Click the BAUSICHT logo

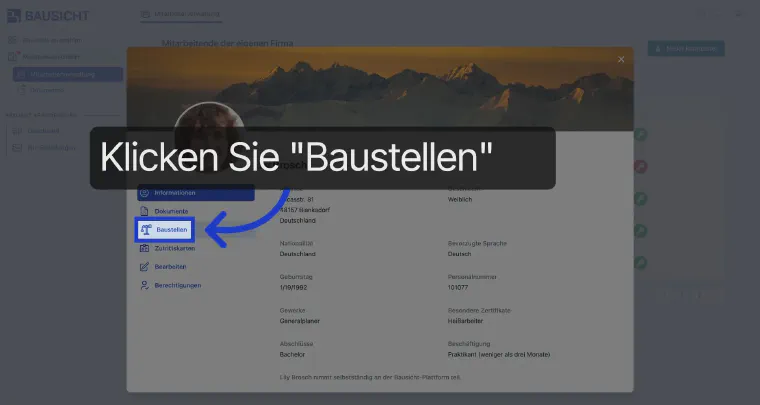tap(48, 16)
